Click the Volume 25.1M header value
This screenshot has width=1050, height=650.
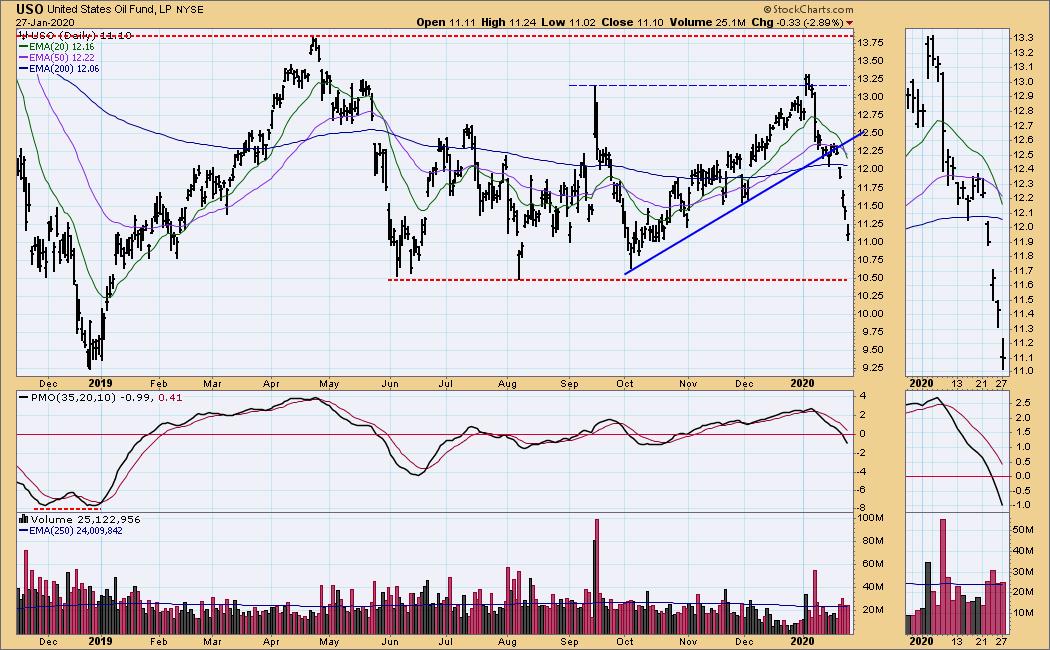click(708, 22)
